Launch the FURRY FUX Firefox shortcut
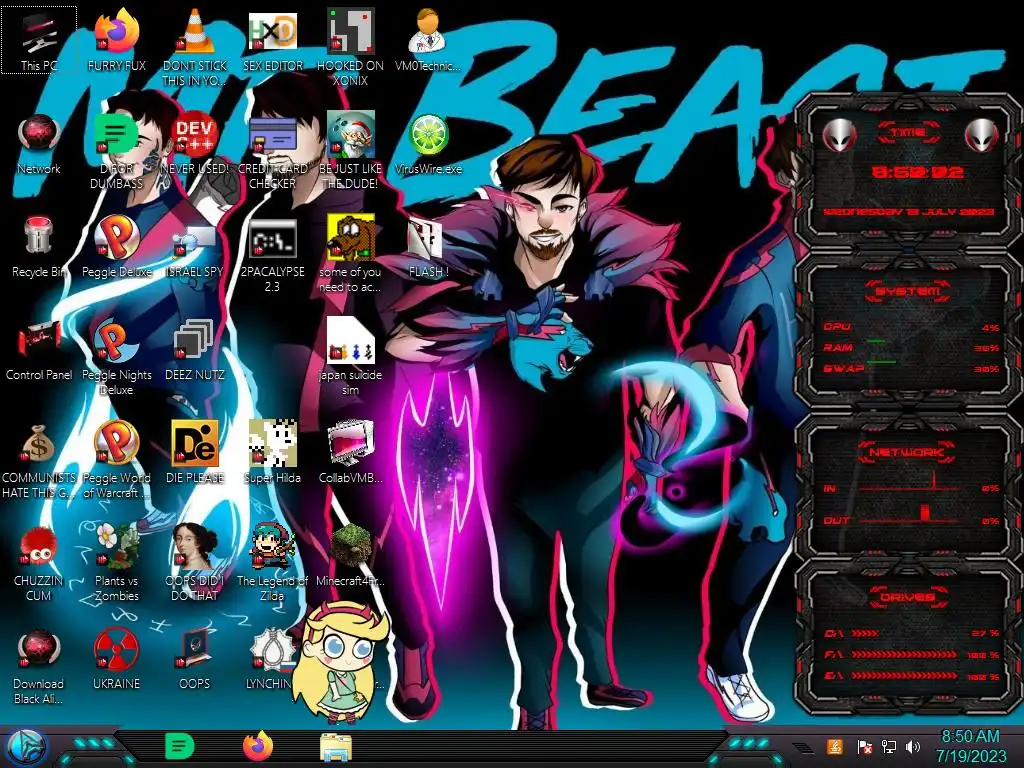This screenshot has width=1024, height=768. click(116, 39)
